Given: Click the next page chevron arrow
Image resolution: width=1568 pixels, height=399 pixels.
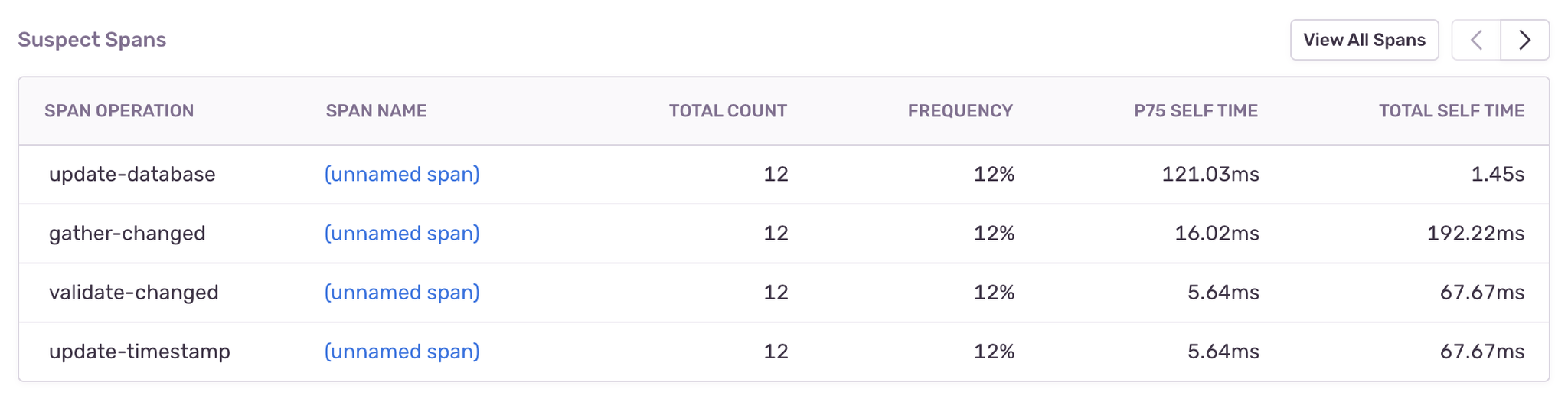Looking at the screenshot, I should (1524, 40).
